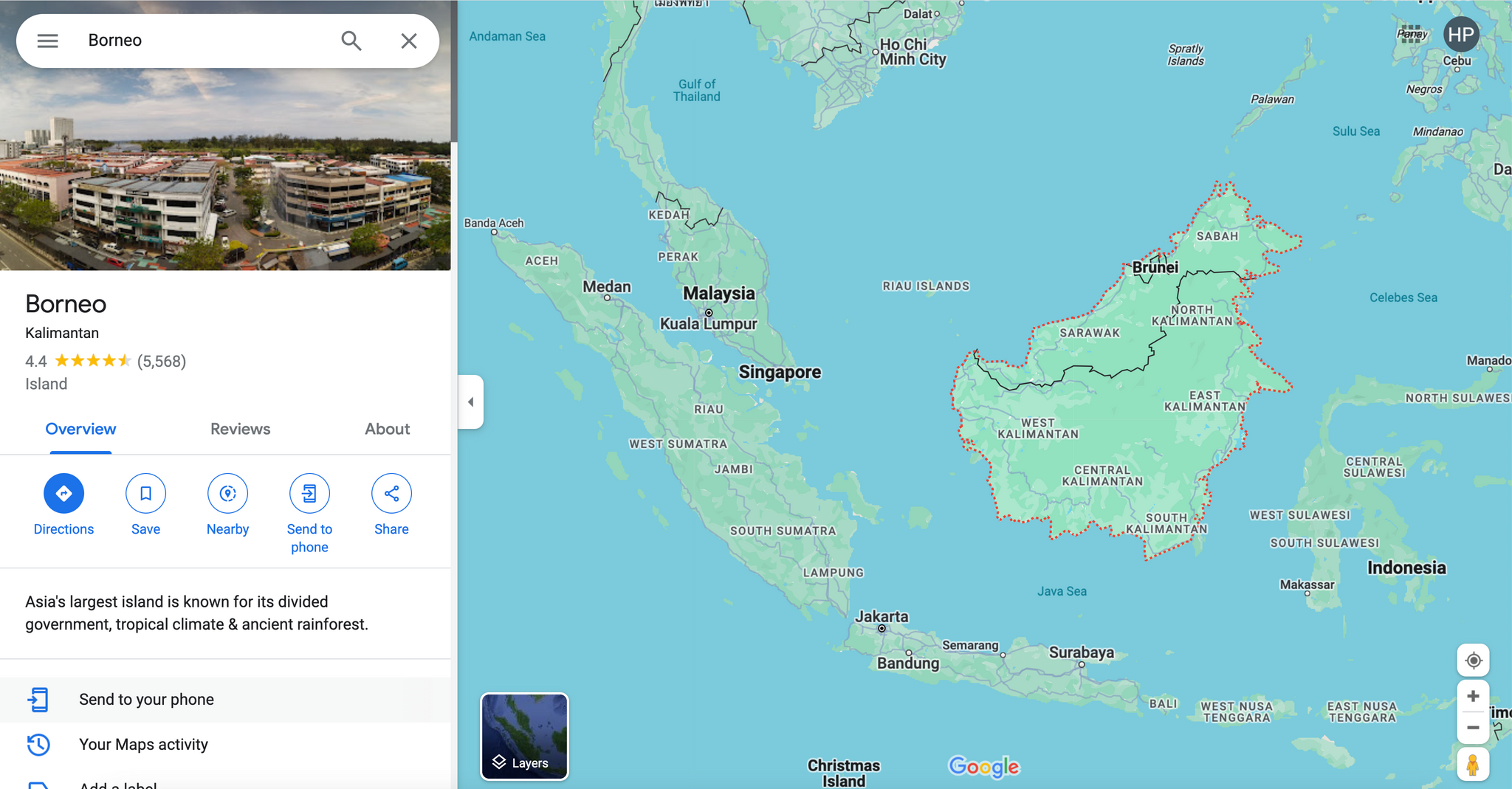
Task: Click the Jakarta city label
Action: pyautogui.click(x=882, y=616)
